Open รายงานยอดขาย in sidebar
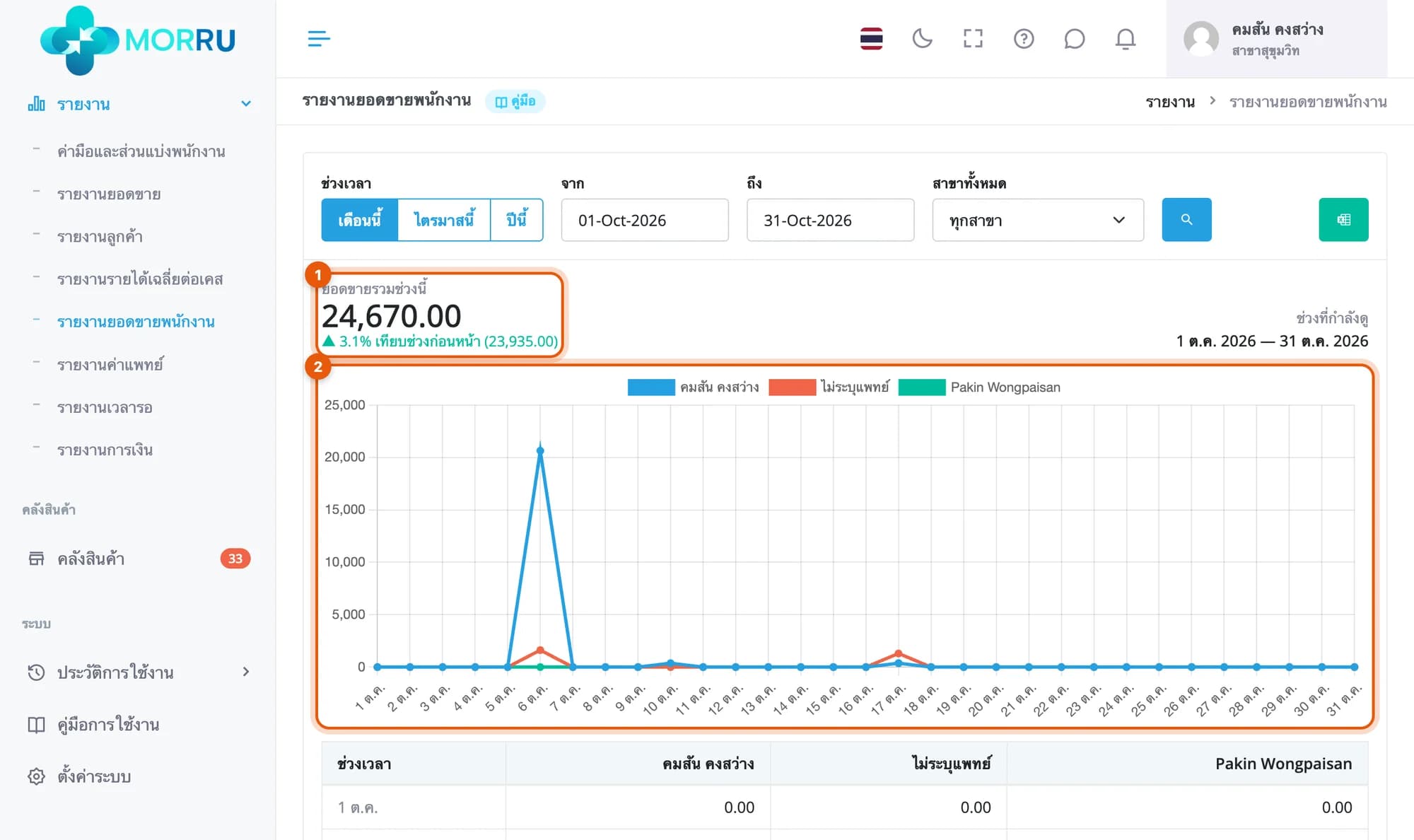Image resolution: width=1414 pixels, height=840 pixels. [x=109, y=194]
